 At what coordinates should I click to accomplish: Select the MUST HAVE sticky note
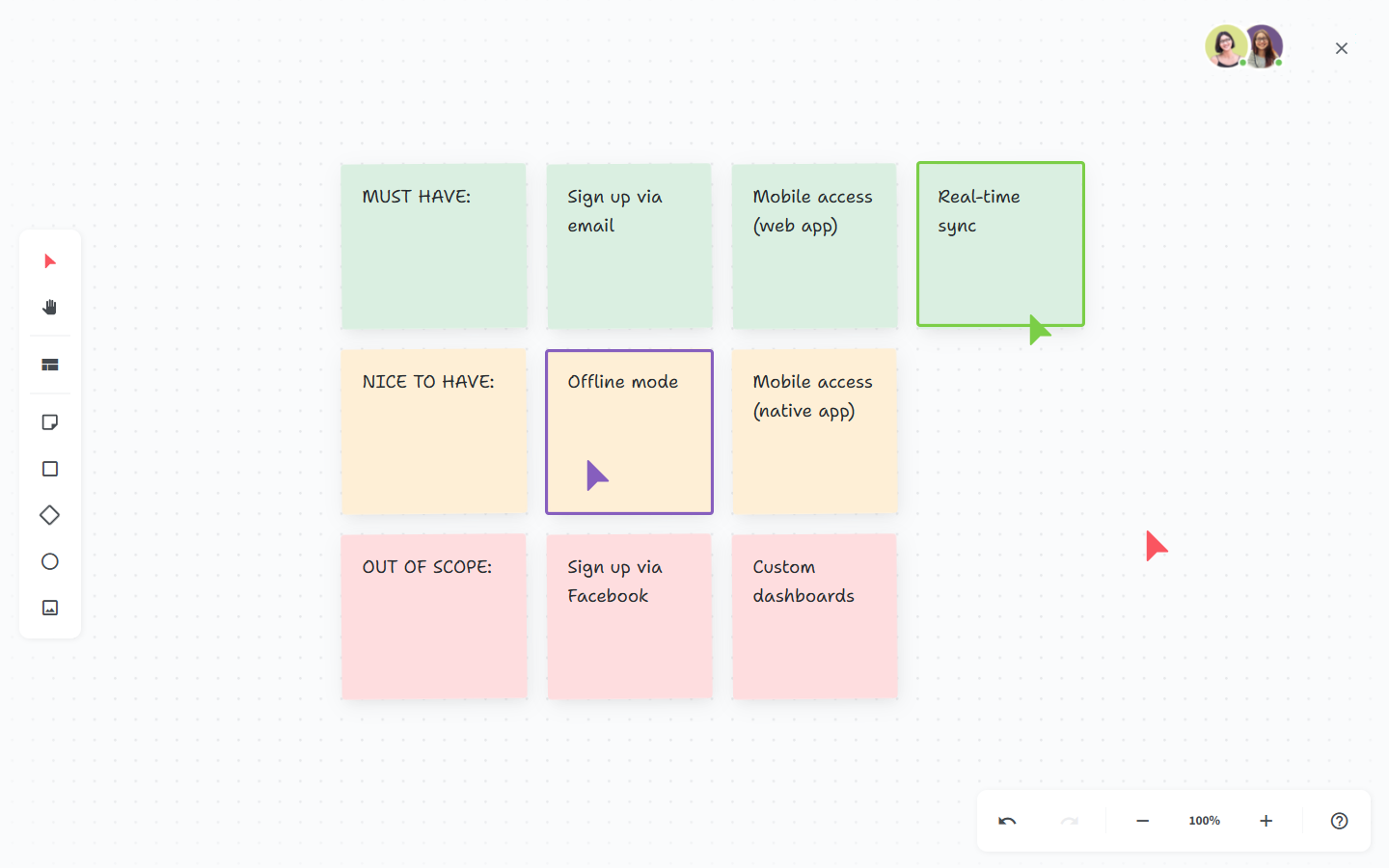pyautogui.click(x=434, y=246)
